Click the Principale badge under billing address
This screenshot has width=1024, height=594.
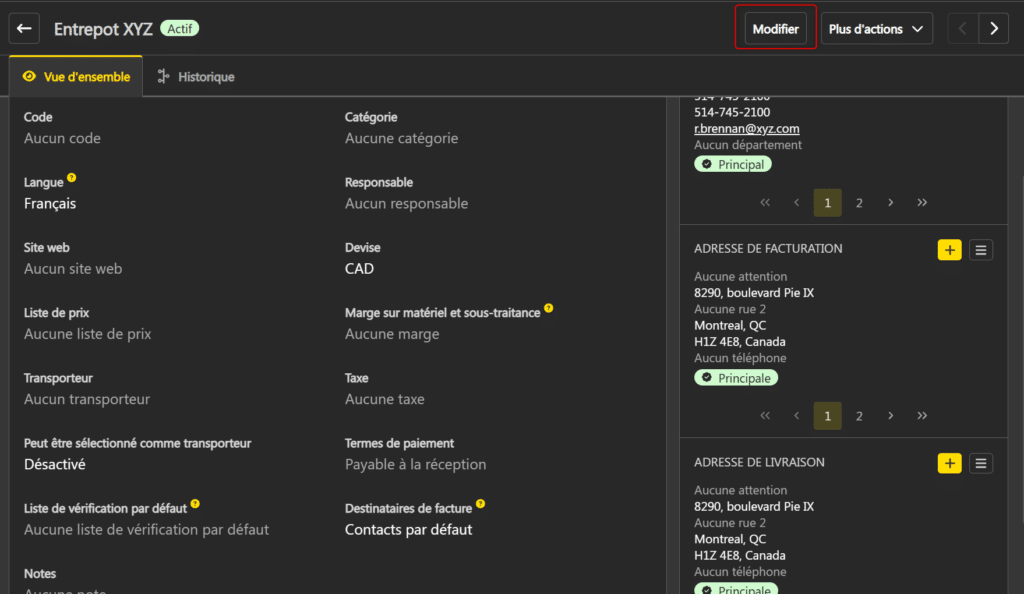(x=736, y=378)
